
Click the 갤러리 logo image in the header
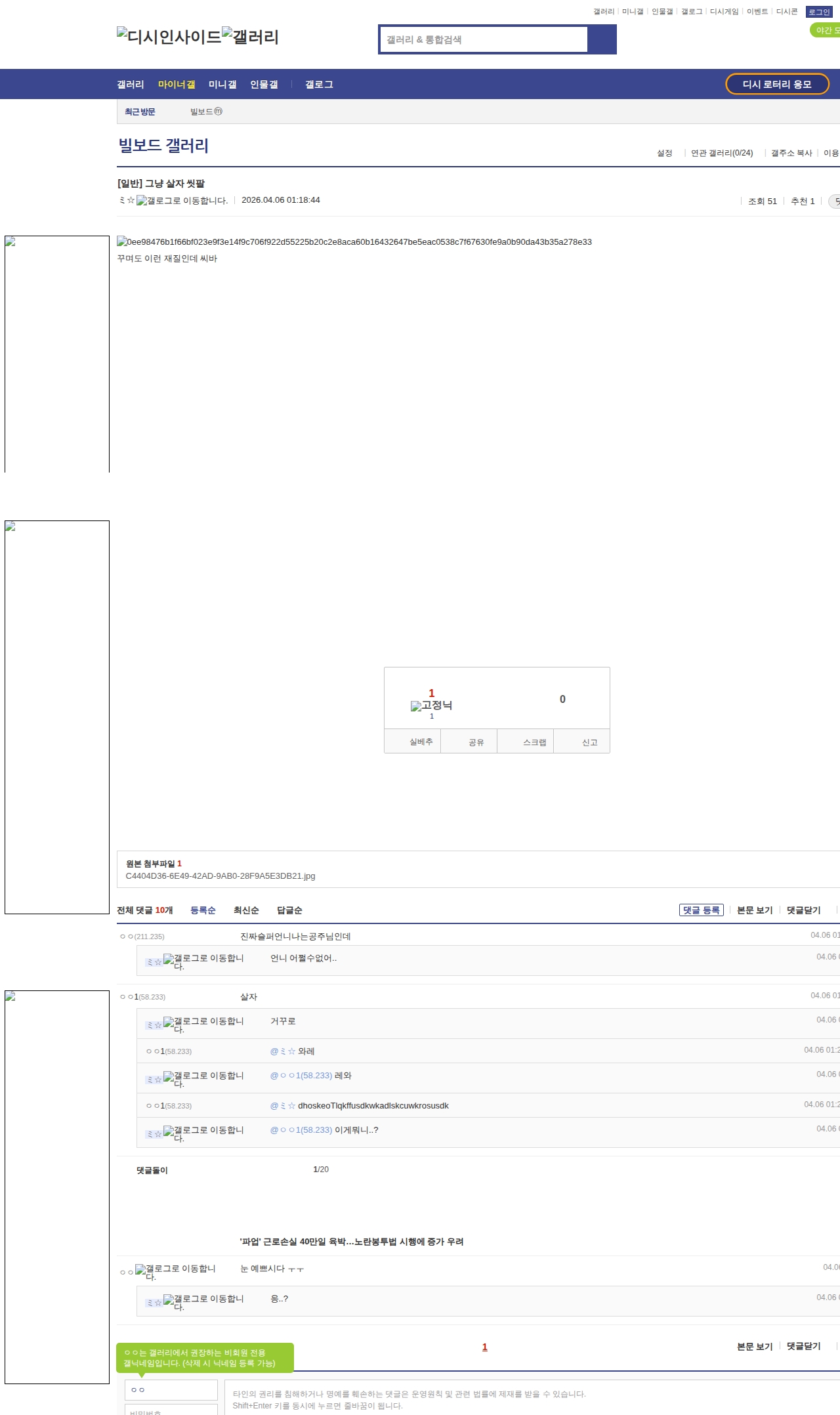click(x=251, y=36)
